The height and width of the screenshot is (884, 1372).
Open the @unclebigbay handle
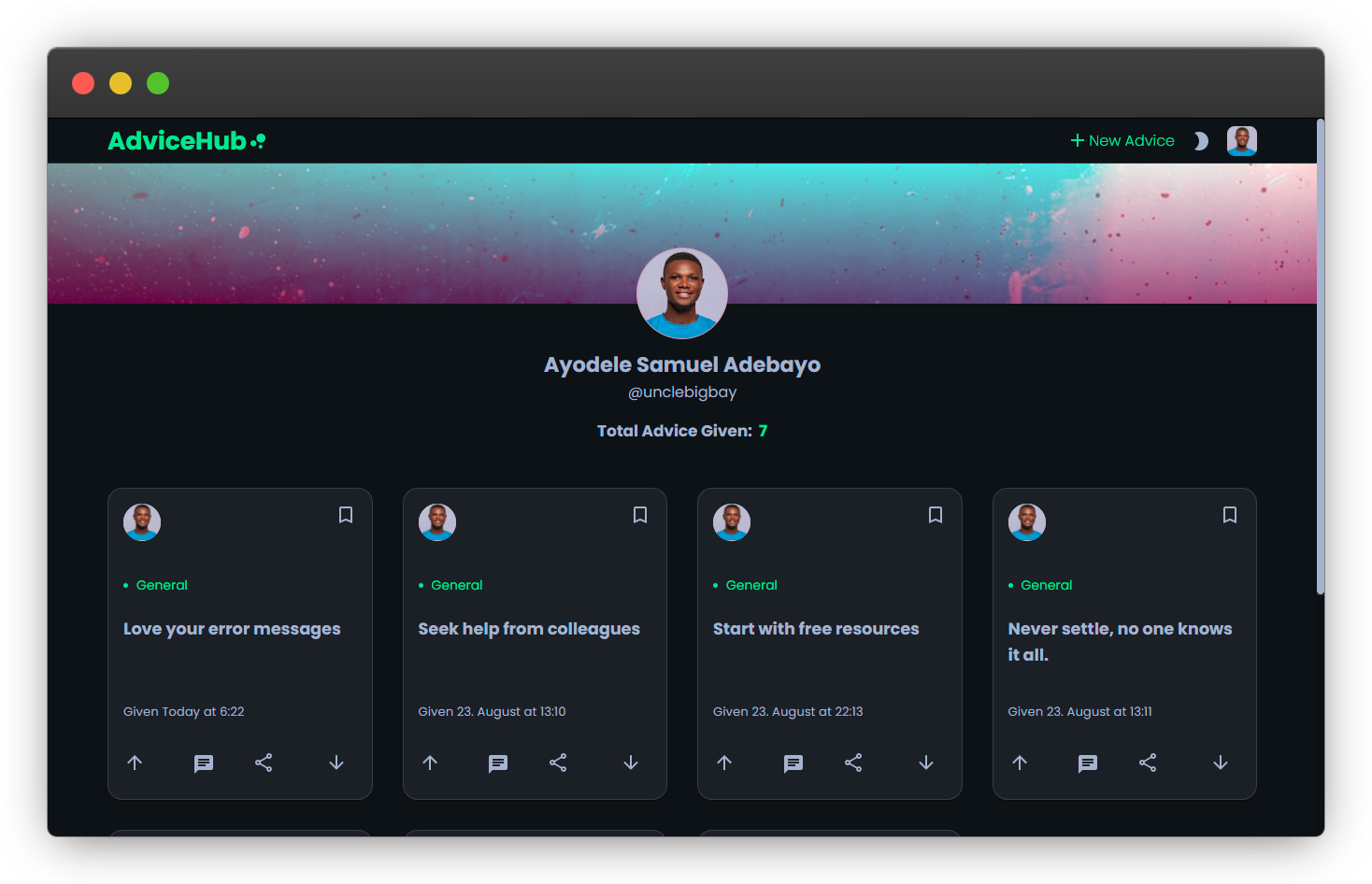(x=682, y=392)
